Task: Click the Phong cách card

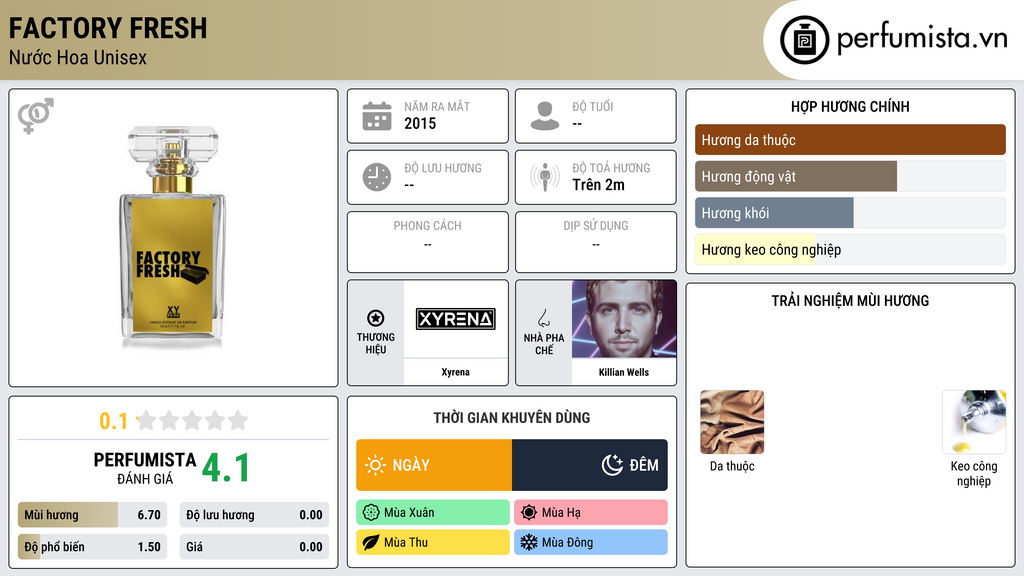Action: 428,242
